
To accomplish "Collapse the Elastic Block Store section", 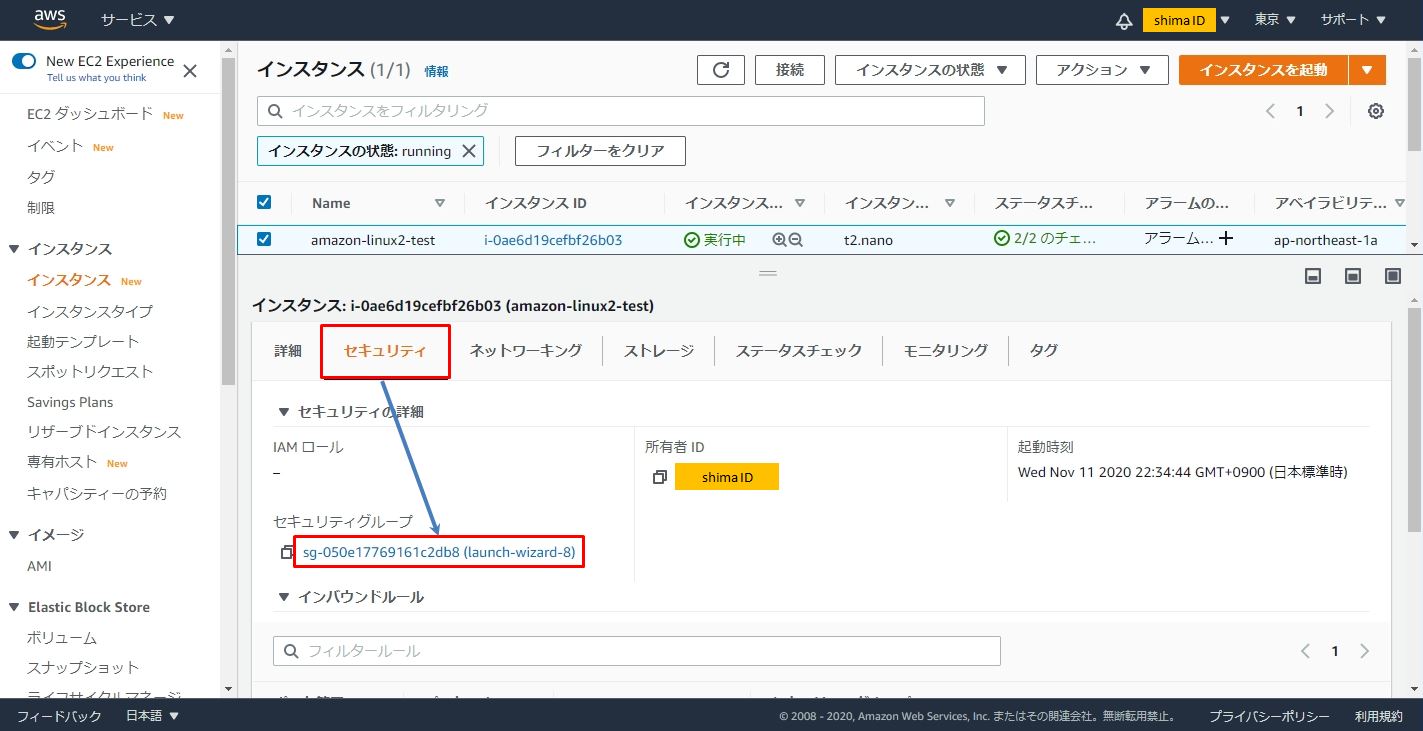I will click(x=14, y=607).
